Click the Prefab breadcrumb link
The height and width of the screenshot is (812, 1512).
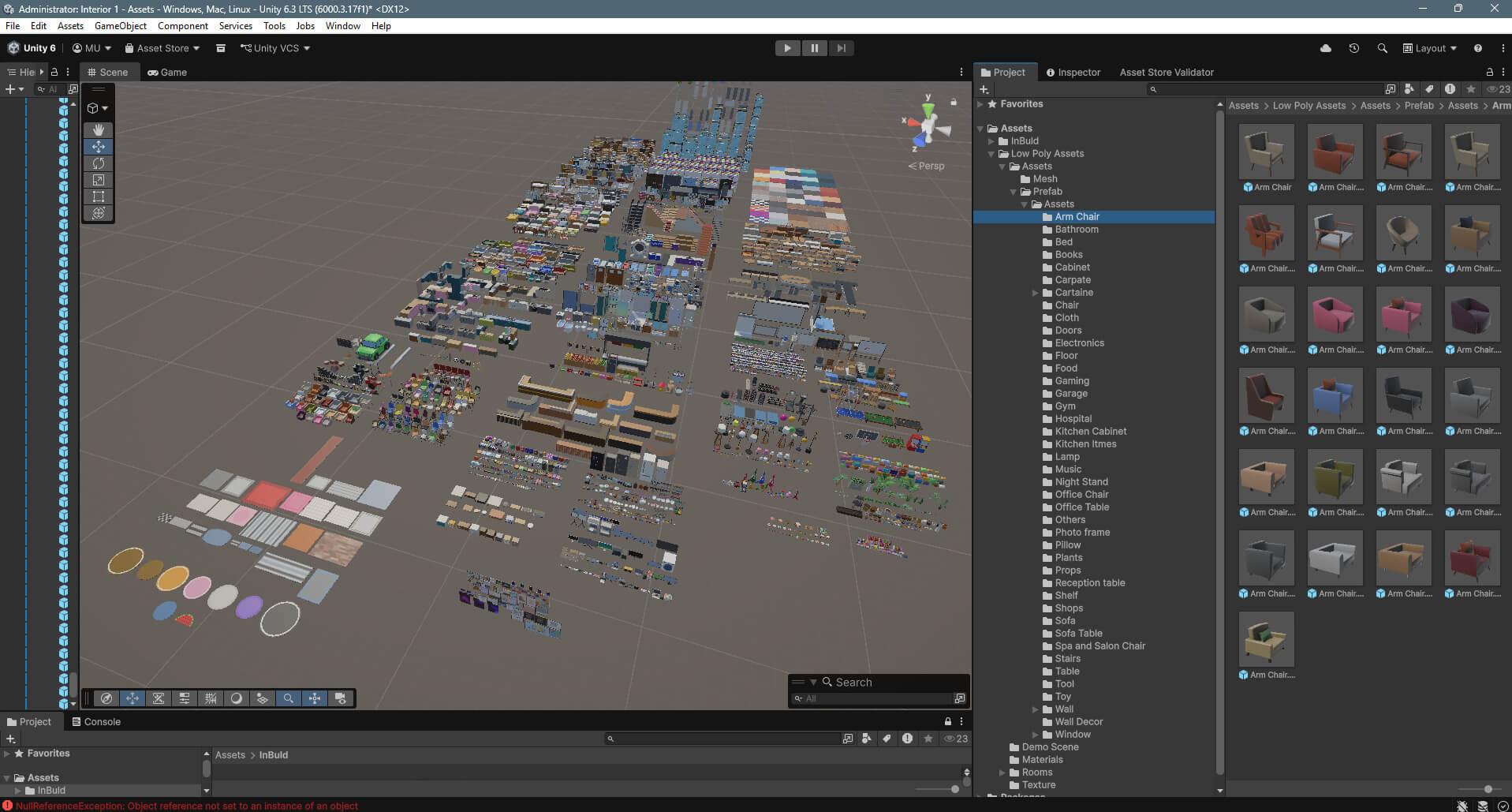point(1419,106)
